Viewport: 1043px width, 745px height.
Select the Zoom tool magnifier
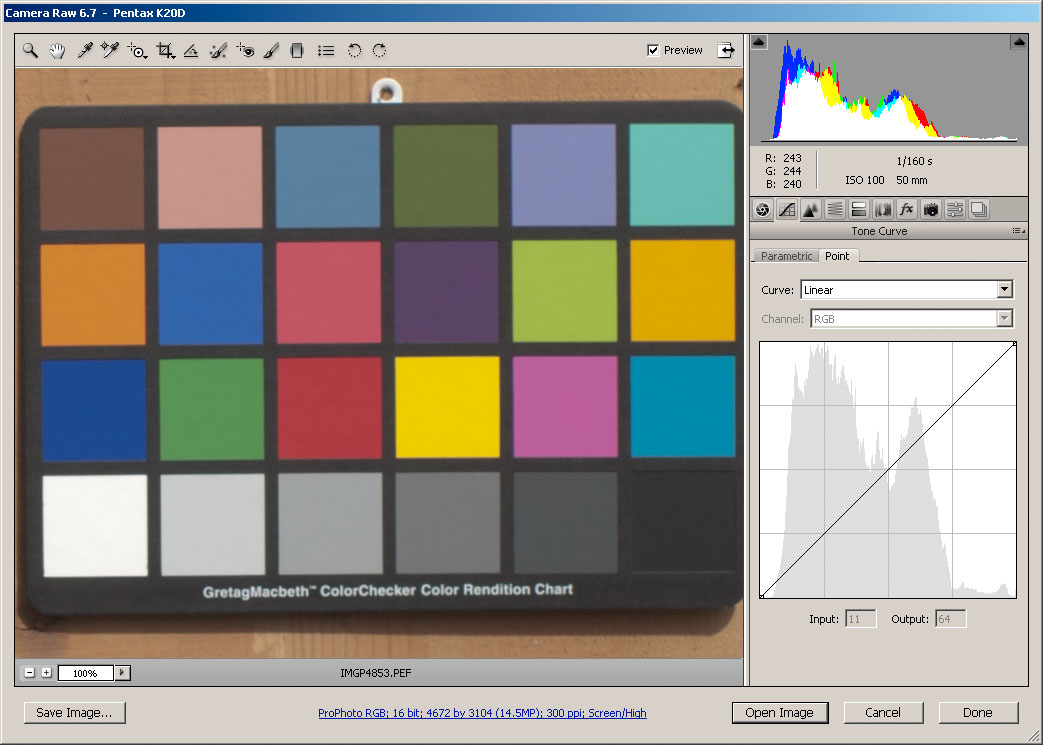click(30, 51)
